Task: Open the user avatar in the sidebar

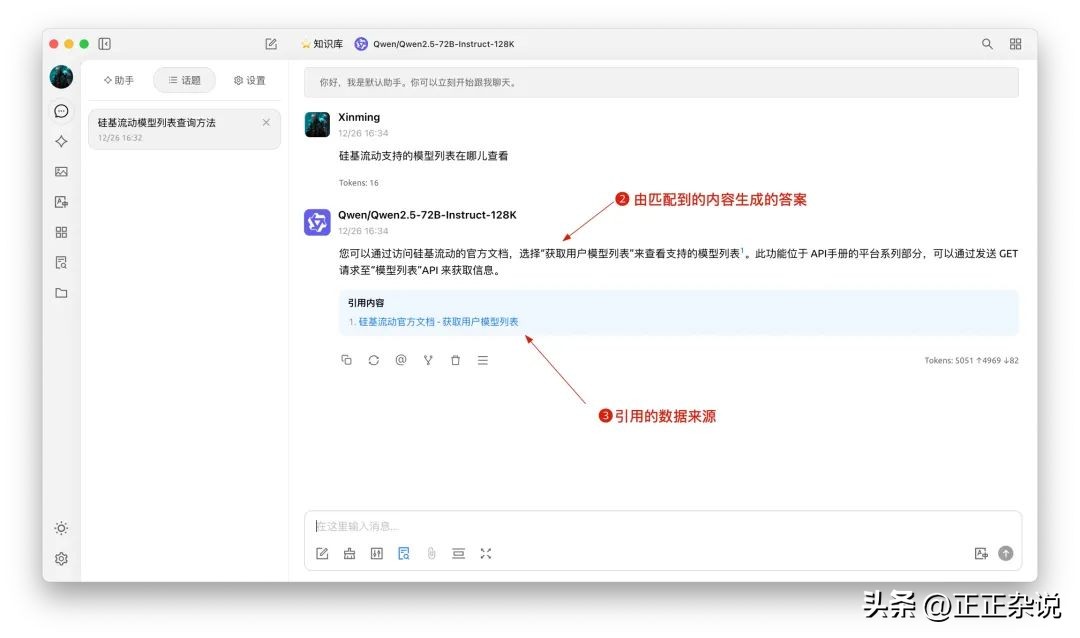Action: [x=61, y=76]
